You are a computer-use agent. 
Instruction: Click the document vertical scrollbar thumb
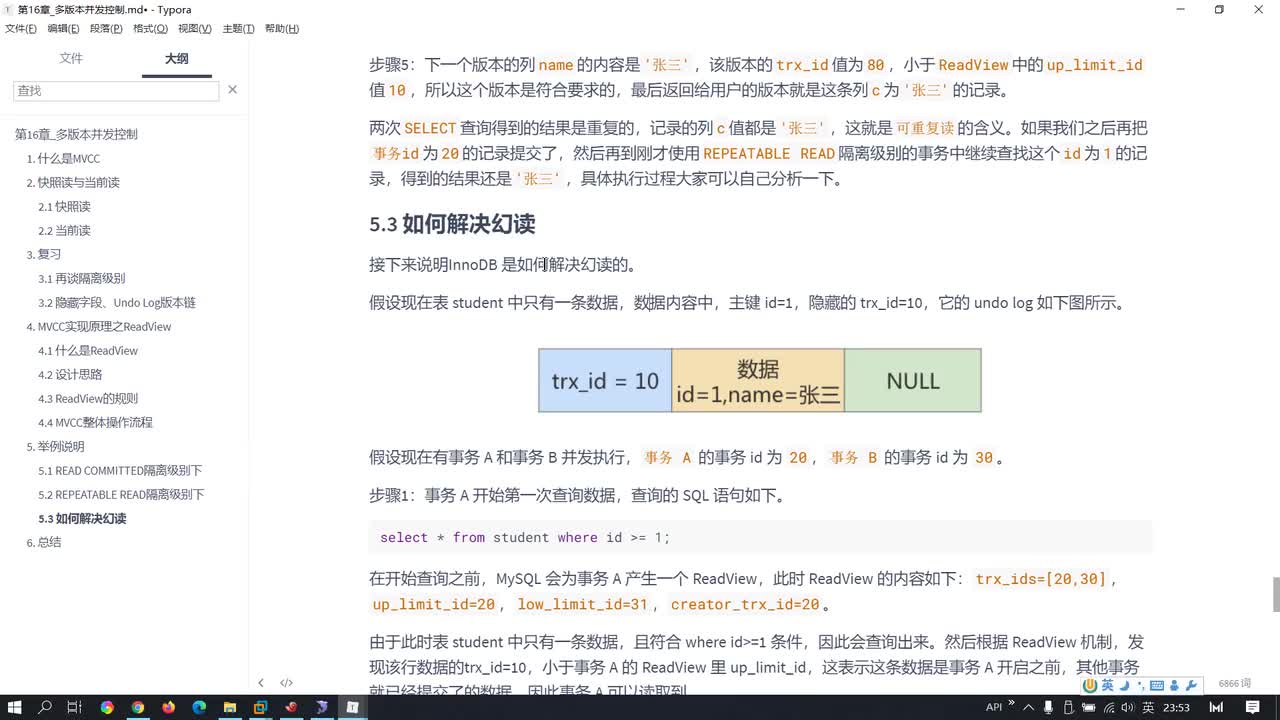tap(1275, 594)
